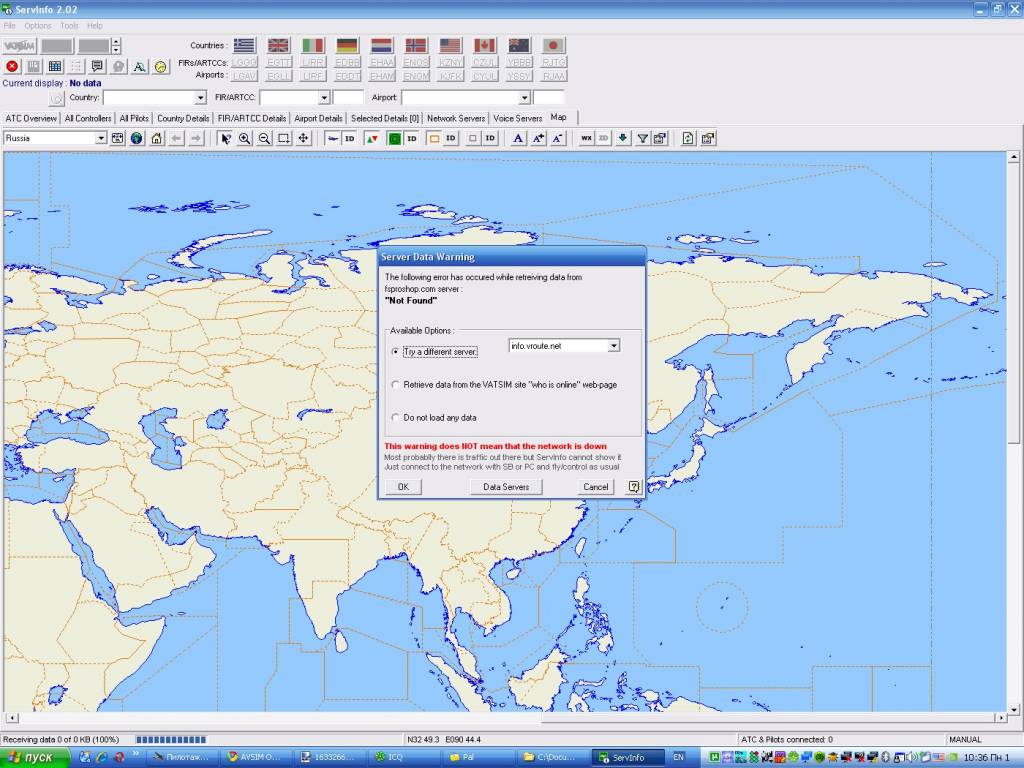The height and width of the screenshot is (768, 1024).
Task: Open the Country filter dropdown
Action: click(x=200, y=98)
